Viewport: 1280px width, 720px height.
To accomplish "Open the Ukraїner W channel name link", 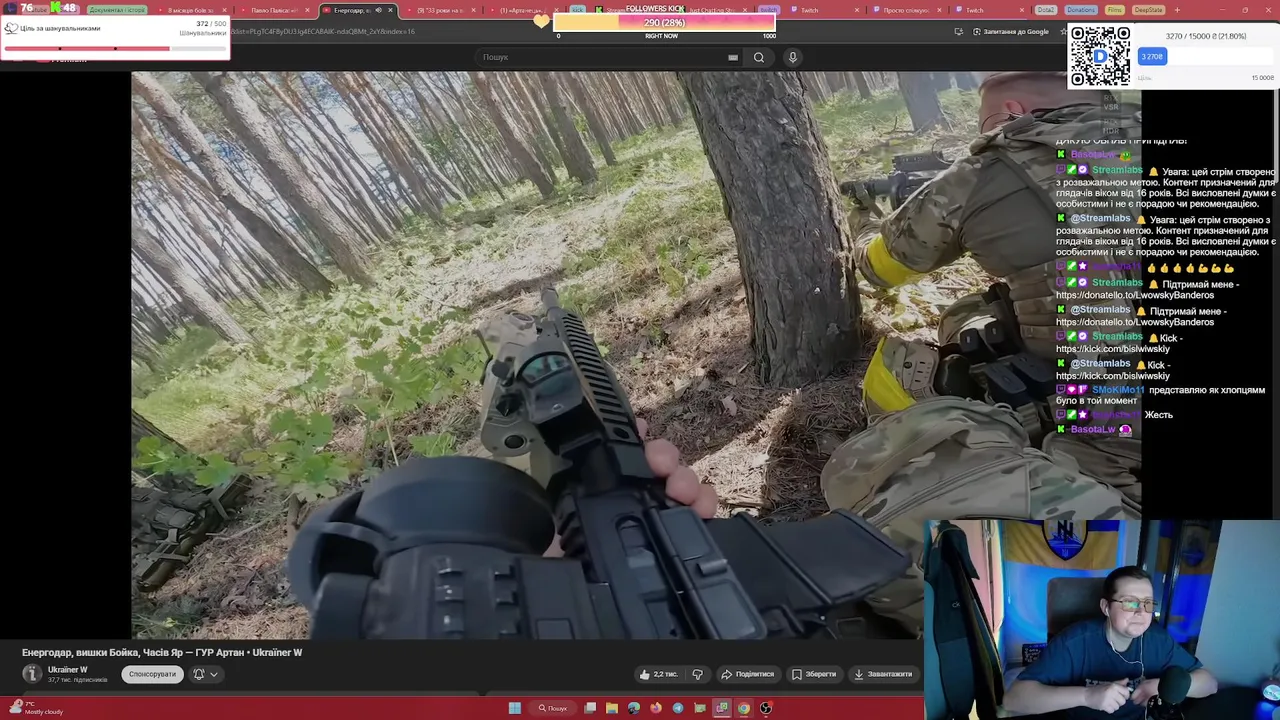I will tap(68, 669).
